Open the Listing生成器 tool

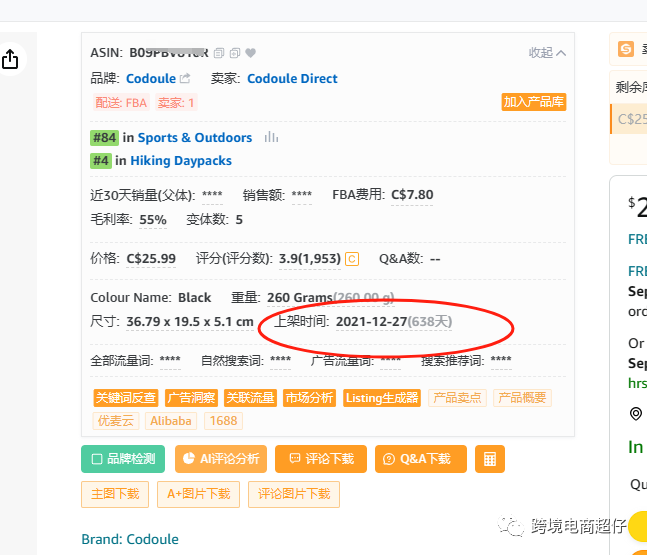381,398
